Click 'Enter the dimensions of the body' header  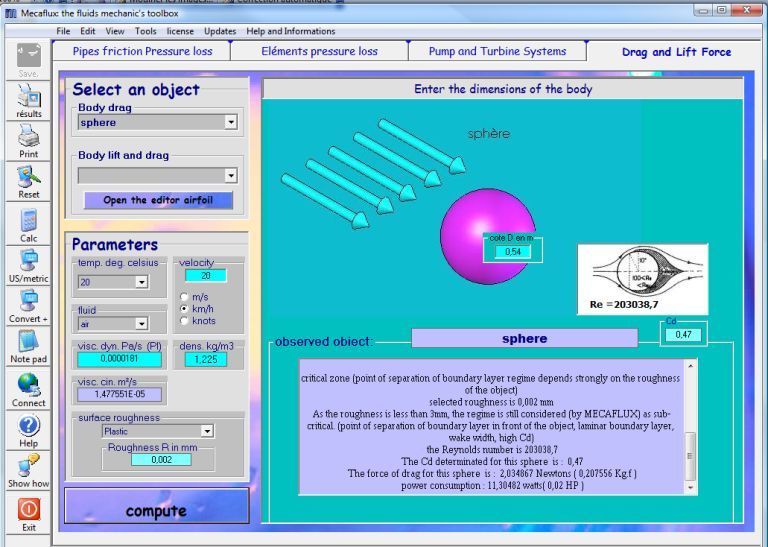(x=503, y=89)
